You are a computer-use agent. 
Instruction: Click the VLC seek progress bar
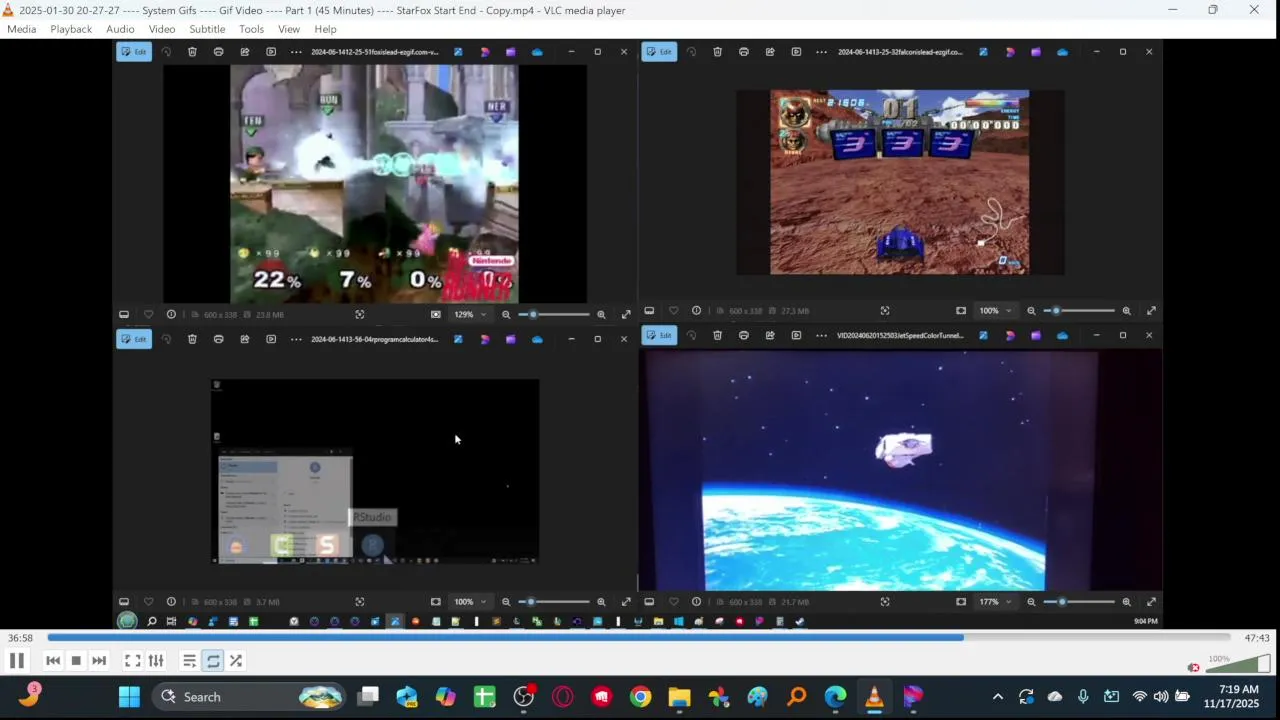(x=638, y=638)
